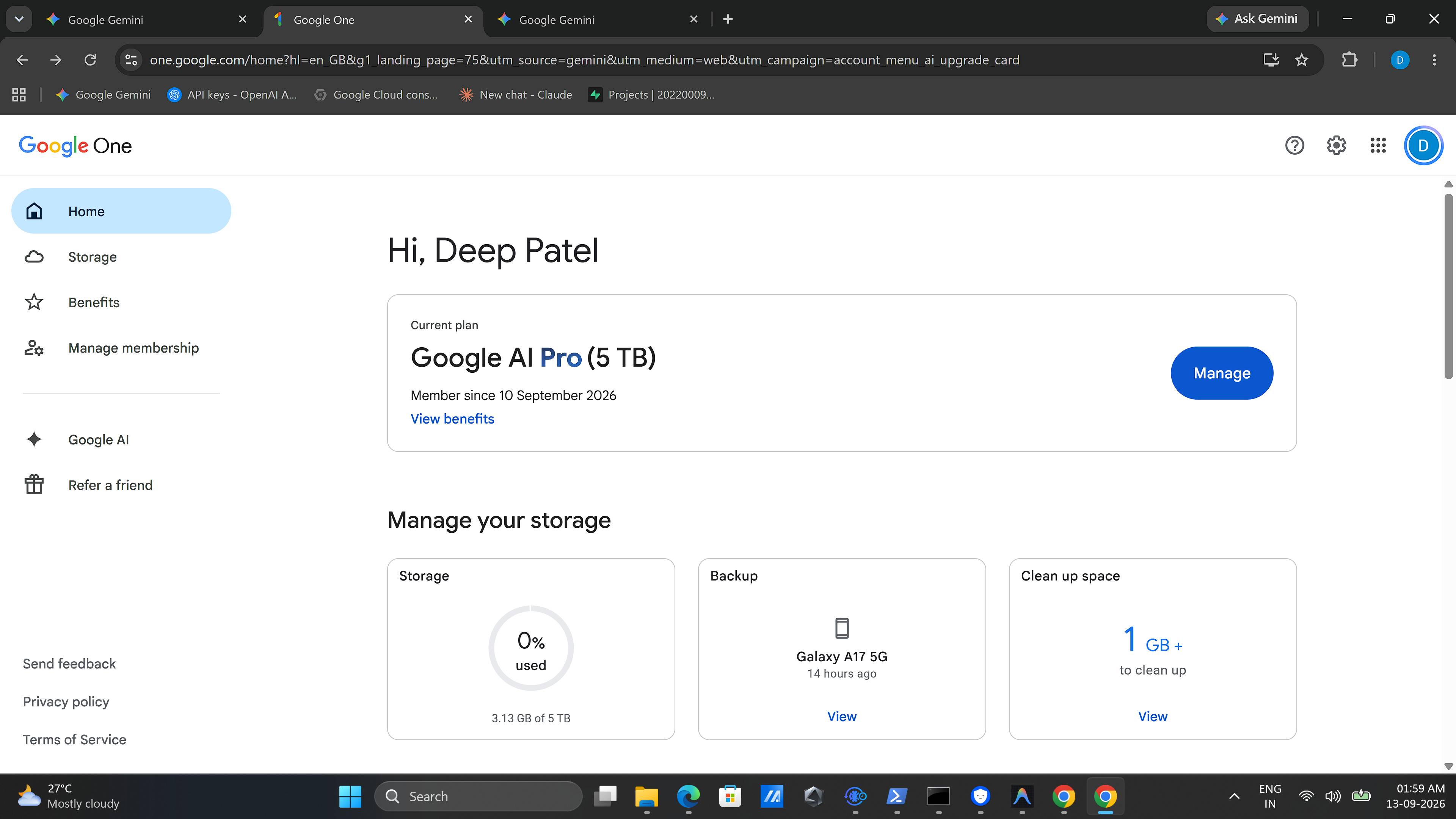The height and width of the screenshot is (819, 1456).
Task: Reload the page
Action: [x=91, y=60]
